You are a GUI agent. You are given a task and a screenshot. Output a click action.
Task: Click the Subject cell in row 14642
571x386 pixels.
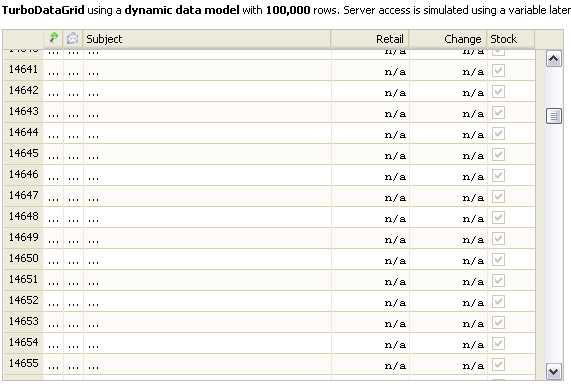207,91
